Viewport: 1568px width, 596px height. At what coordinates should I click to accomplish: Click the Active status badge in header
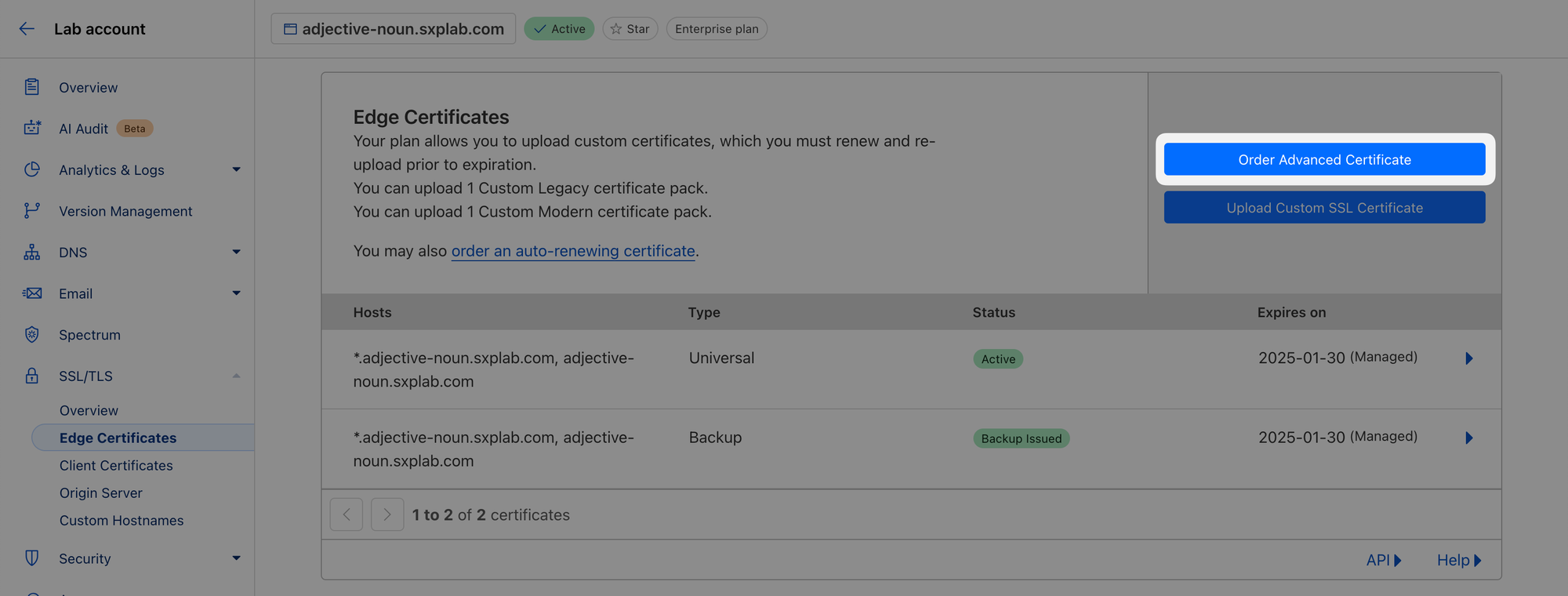tap(559, 29)
